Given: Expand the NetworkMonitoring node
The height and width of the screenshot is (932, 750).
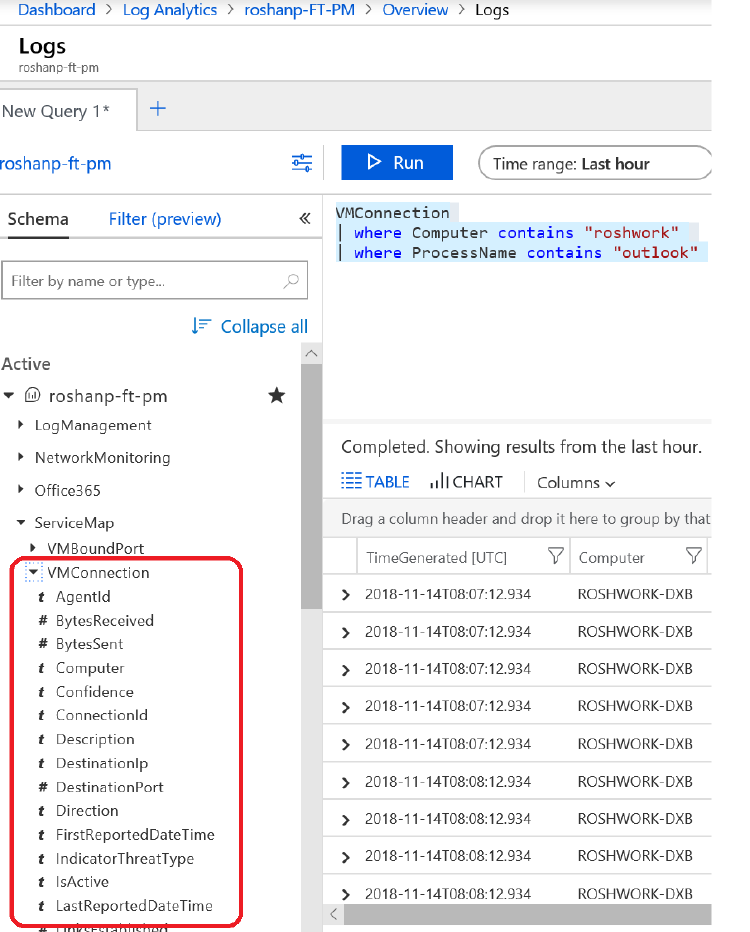Looking at the screenshot, I should click(21, 456).
